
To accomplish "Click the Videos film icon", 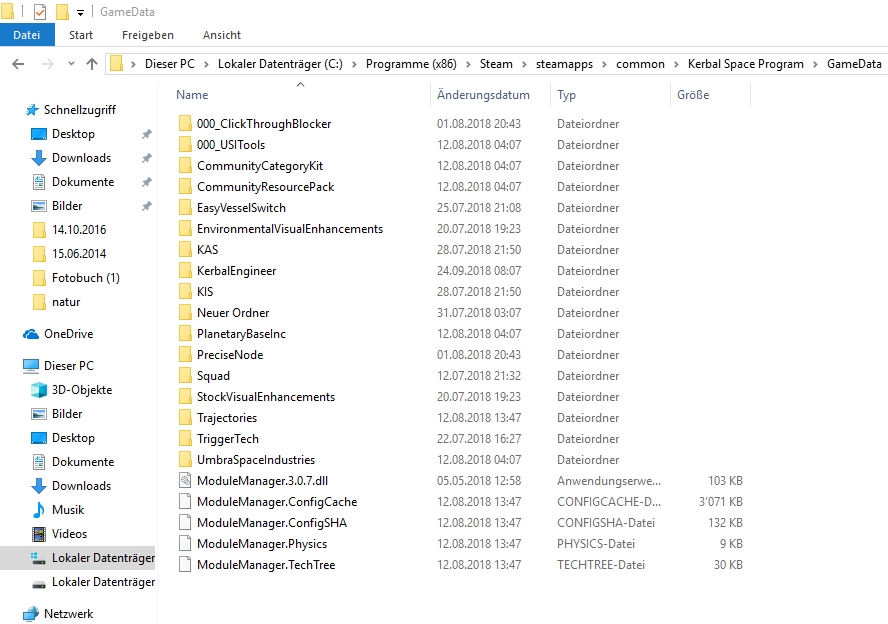I will click(39, 534).
